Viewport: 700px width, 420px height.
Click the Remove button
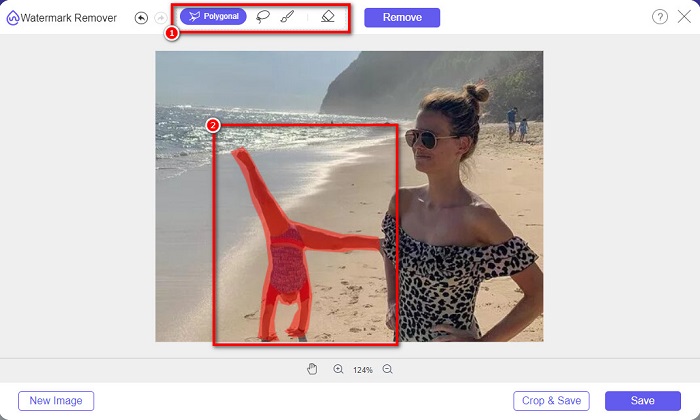click(402, 17)
